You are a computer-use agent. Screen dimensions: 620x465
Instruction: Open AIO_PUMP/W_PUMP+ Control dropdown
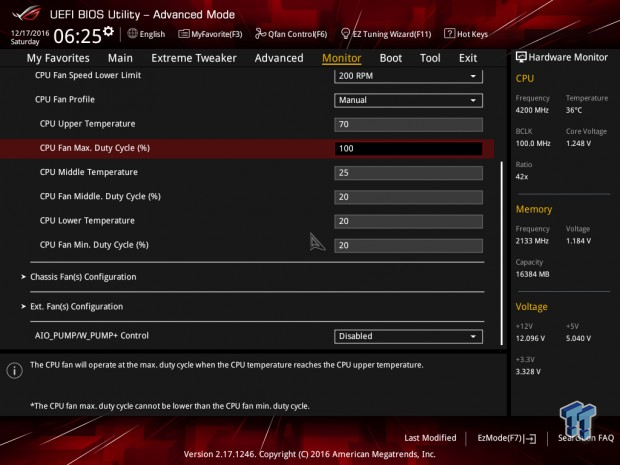[408, 336]
